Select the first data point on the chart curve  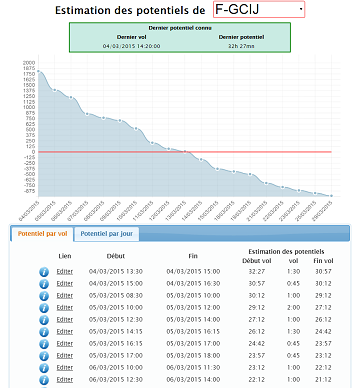tap(39, 71)
